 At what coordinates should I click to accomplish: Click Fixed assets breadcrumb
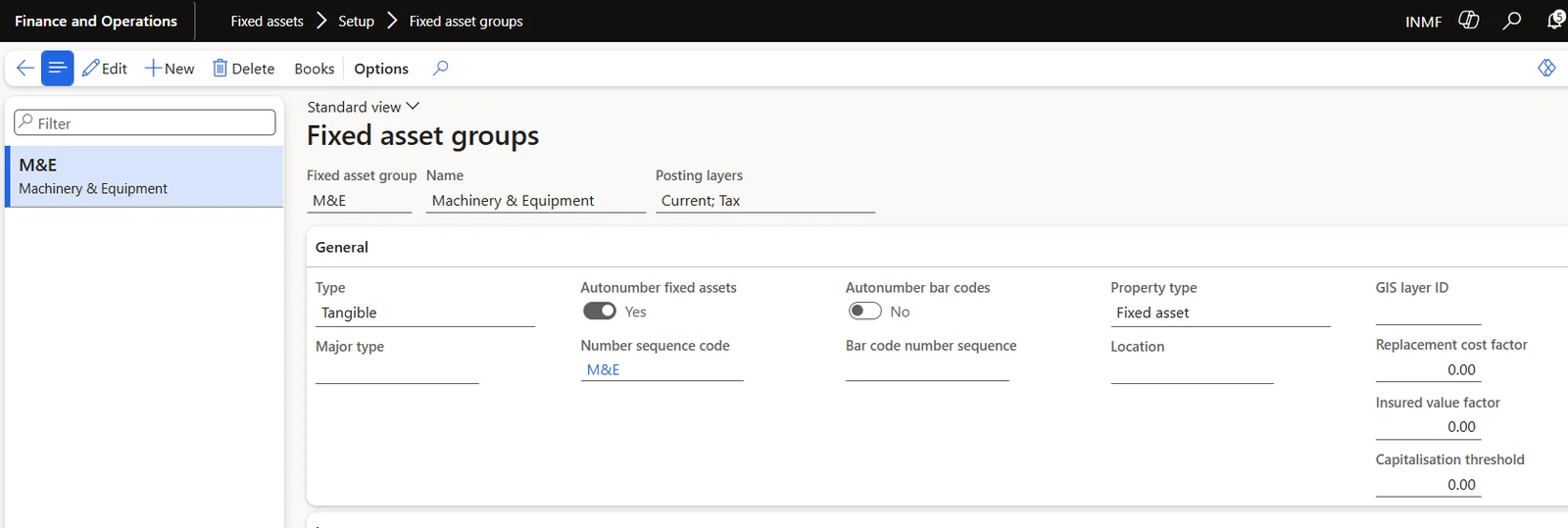pyautogui.click(x=267, y=21)
